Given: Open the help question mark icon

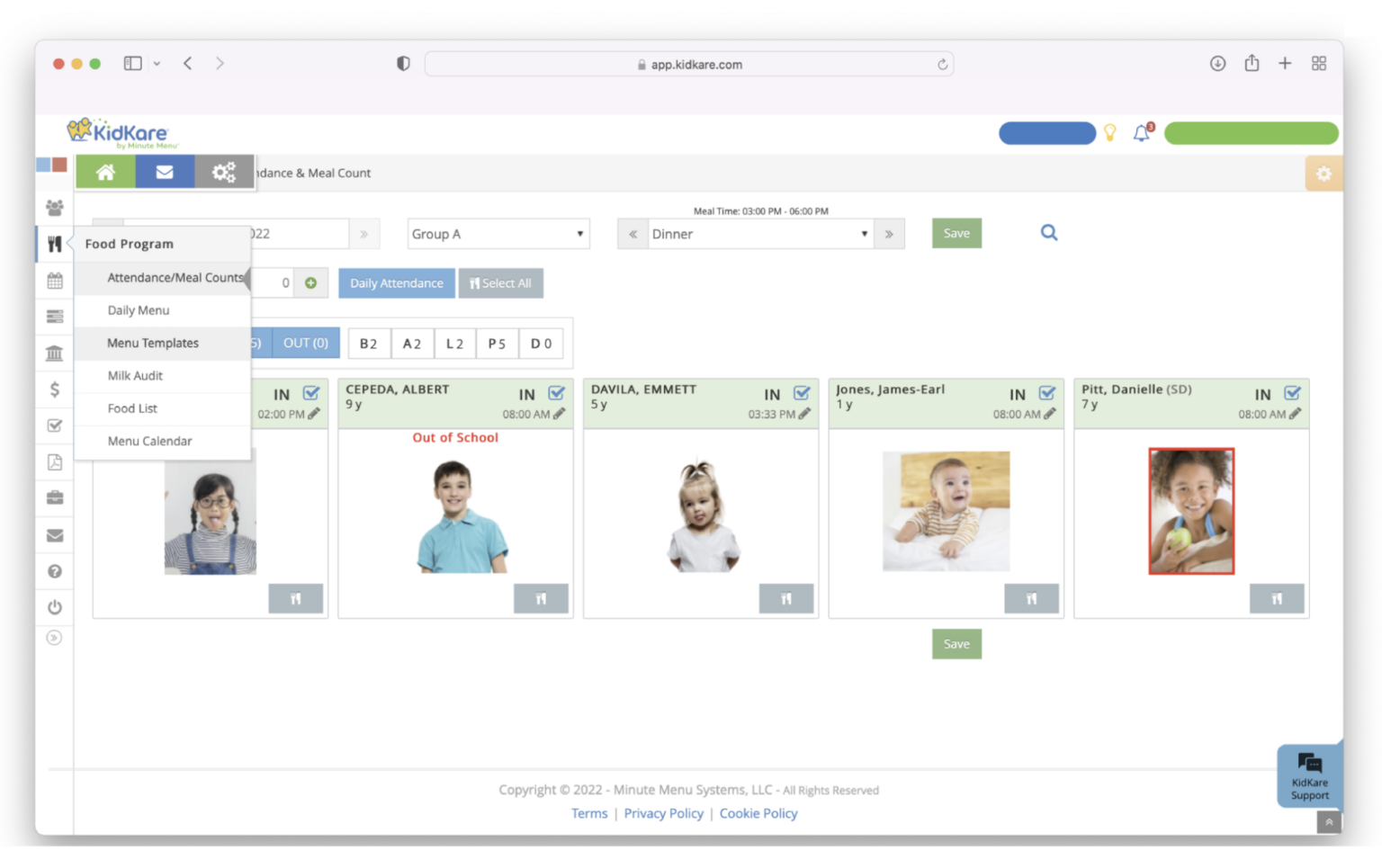Looking at the screenshot, I should (54, 570).
